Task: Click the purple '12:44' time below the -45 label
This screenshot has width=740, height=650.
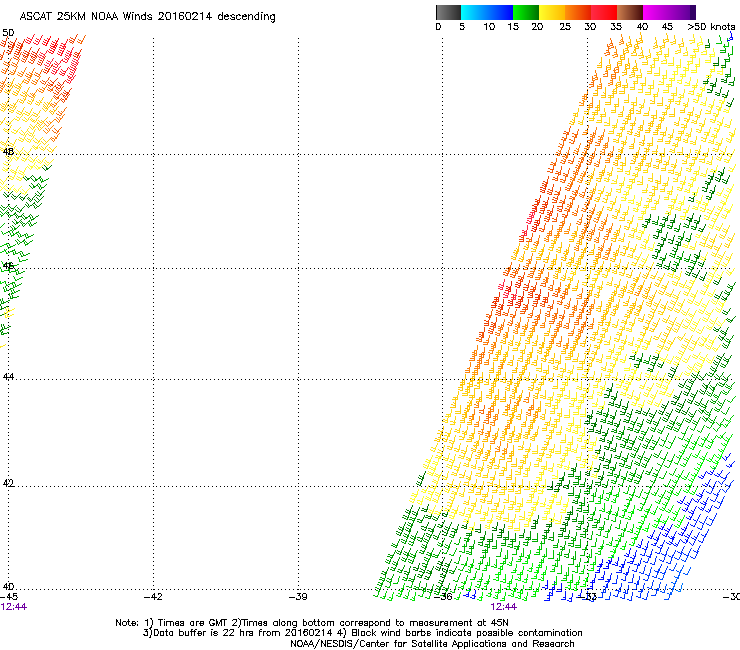Action: [x=14, y=607]
